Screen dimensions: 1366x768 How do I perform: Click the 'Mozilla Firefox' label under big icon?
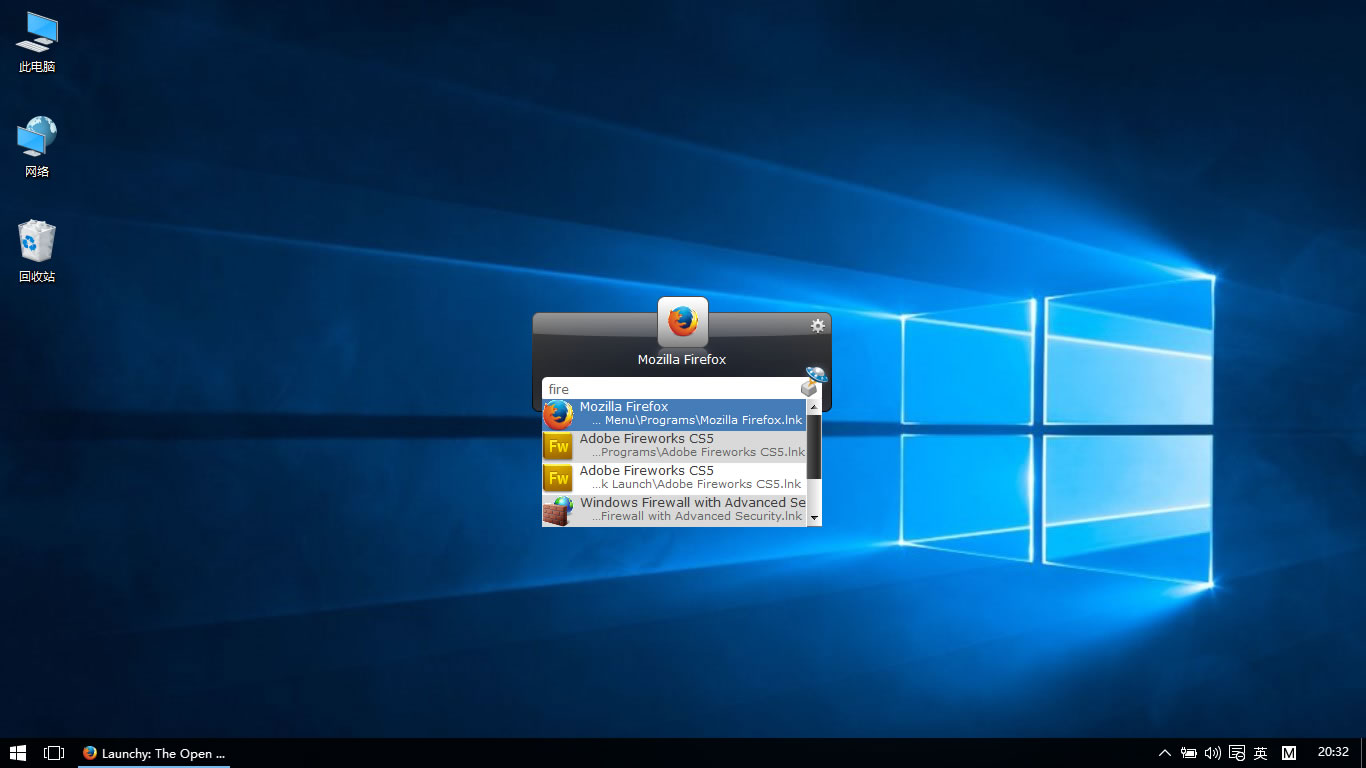coord(682,360)
